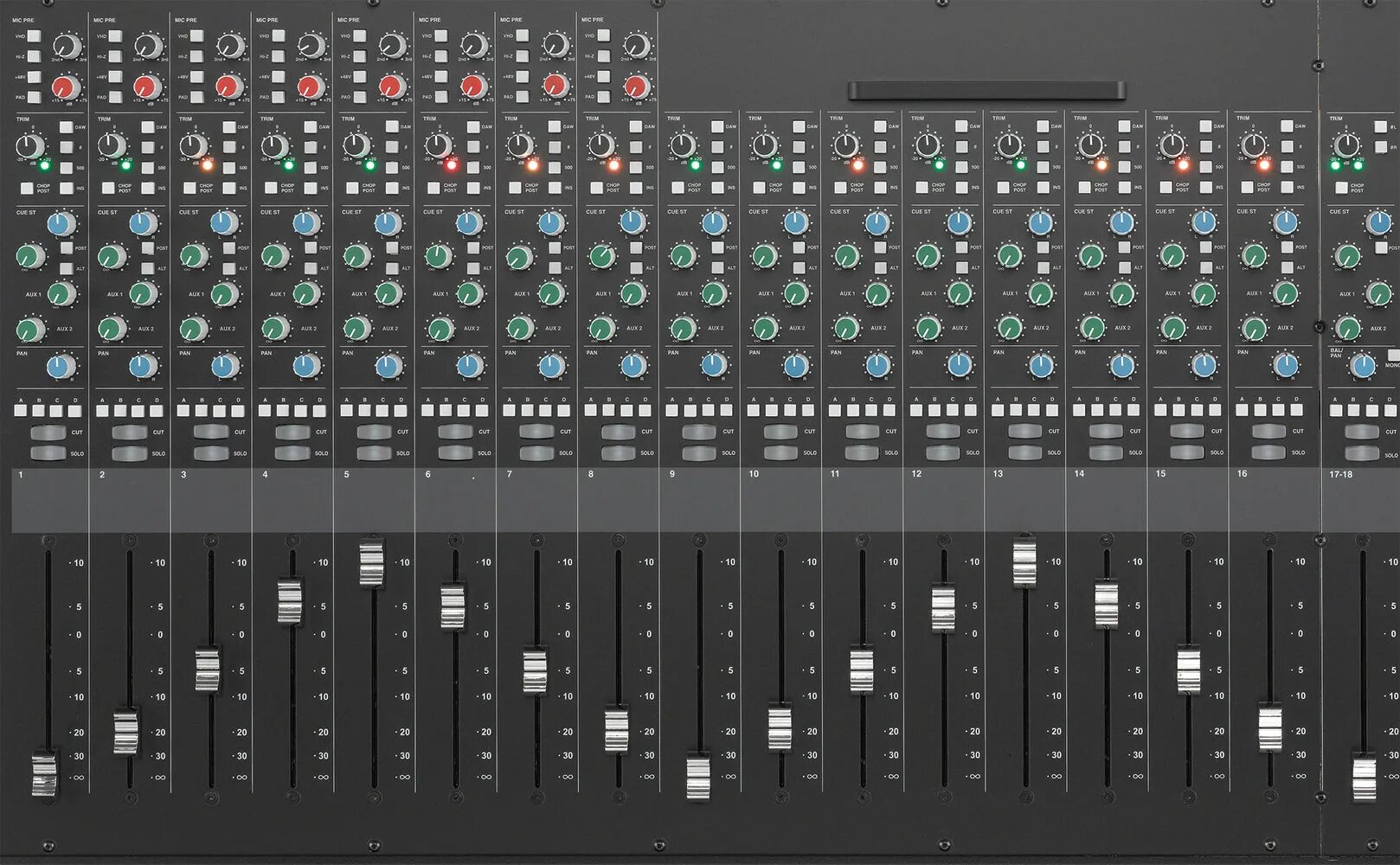This screenshot has width=1400, height=865.
Task: Click the VHD drive knob on channel 1
Action: coord(67,46)
